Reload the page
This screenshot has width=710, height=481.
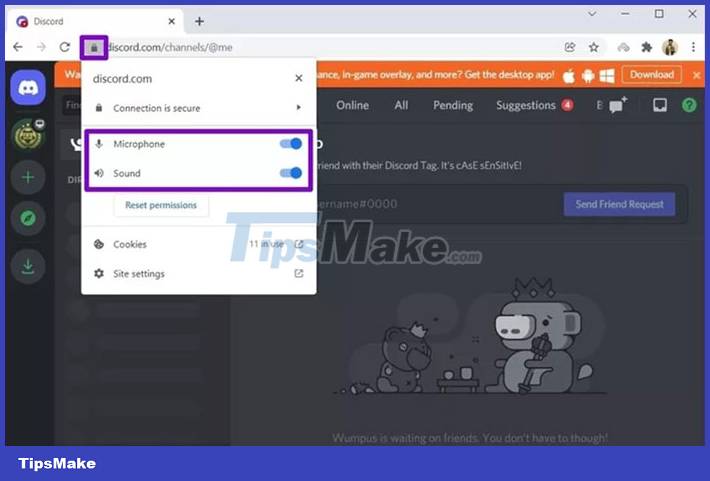(x=65, y=47)
